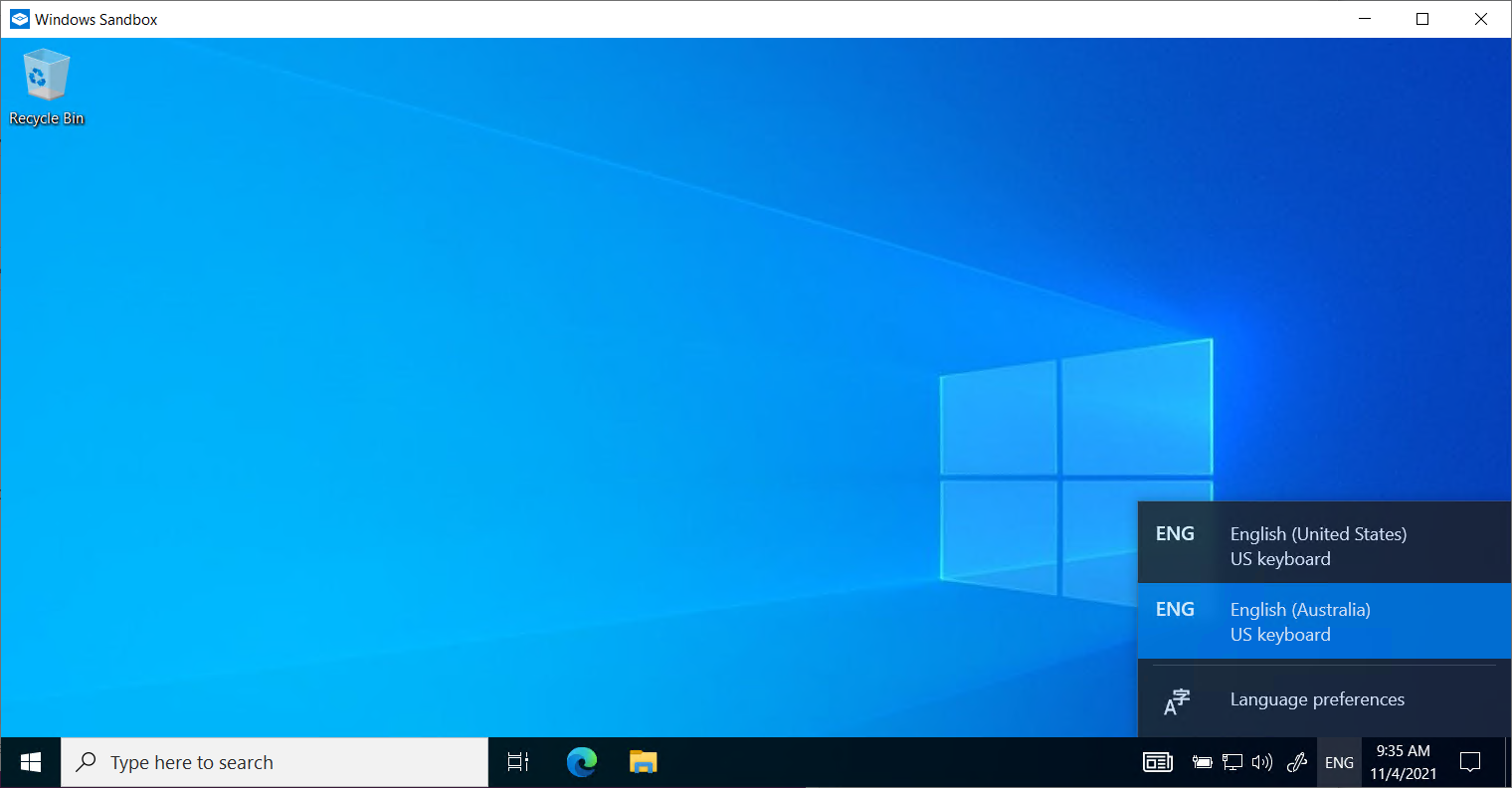
Task: Open network settings from the tray
Action: click(1232, 761)
